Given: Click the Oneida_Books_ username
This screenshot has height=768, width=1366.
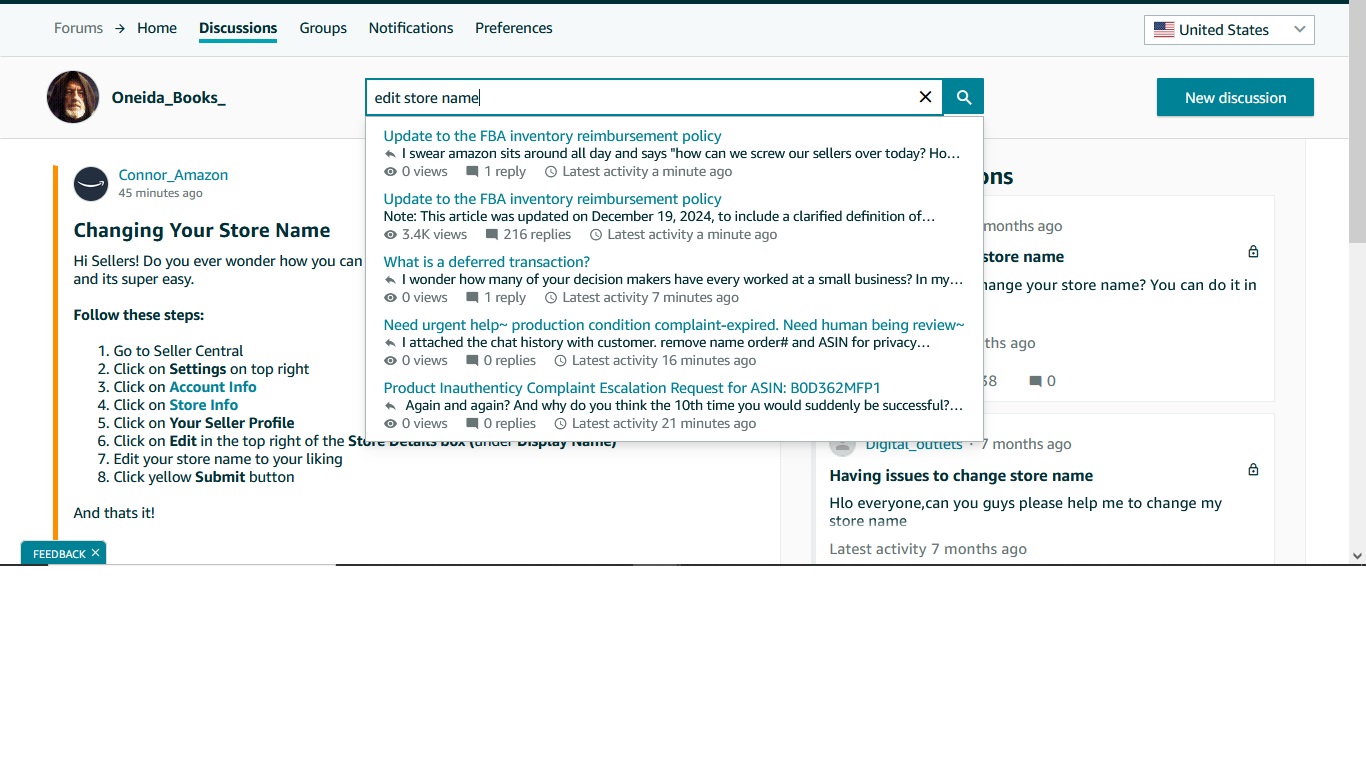Looking at the screenshot, I should [x=169, y=98].
